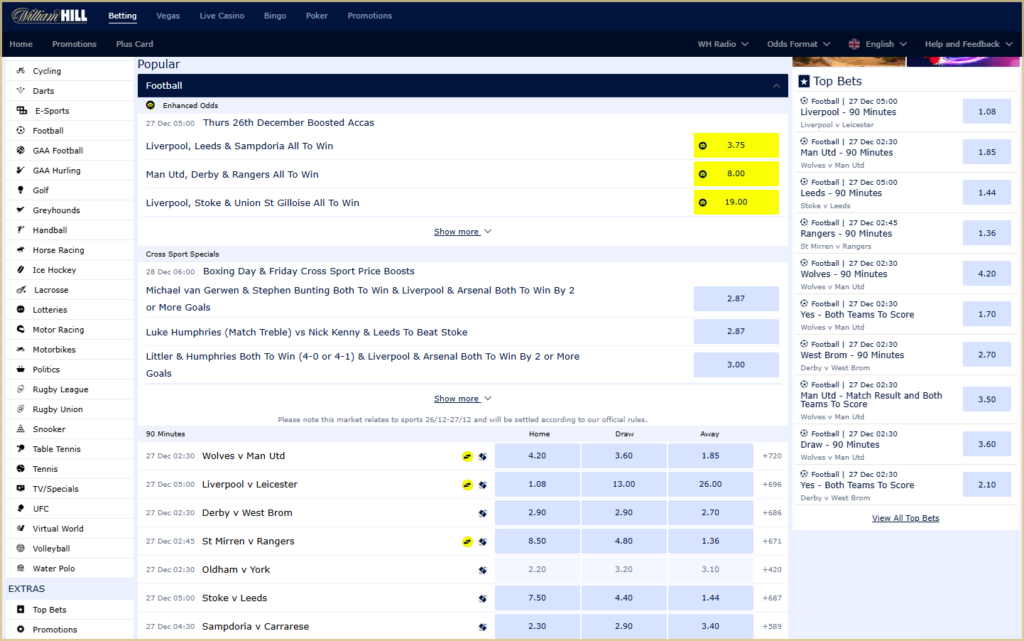Switch to the Vegas tab
The height and width of the screenshot is (641, 1024).
(x=168, y=16)
